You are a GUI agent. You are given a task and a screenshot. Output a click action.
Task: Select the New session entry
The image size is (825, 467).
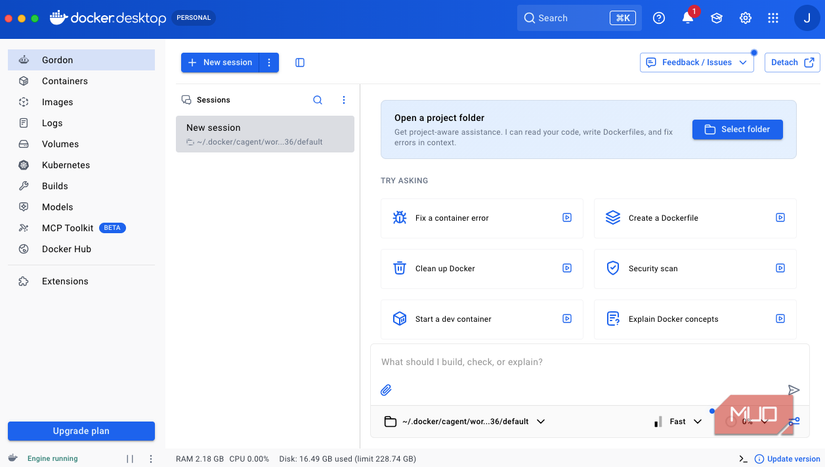[x=265, y=134]
